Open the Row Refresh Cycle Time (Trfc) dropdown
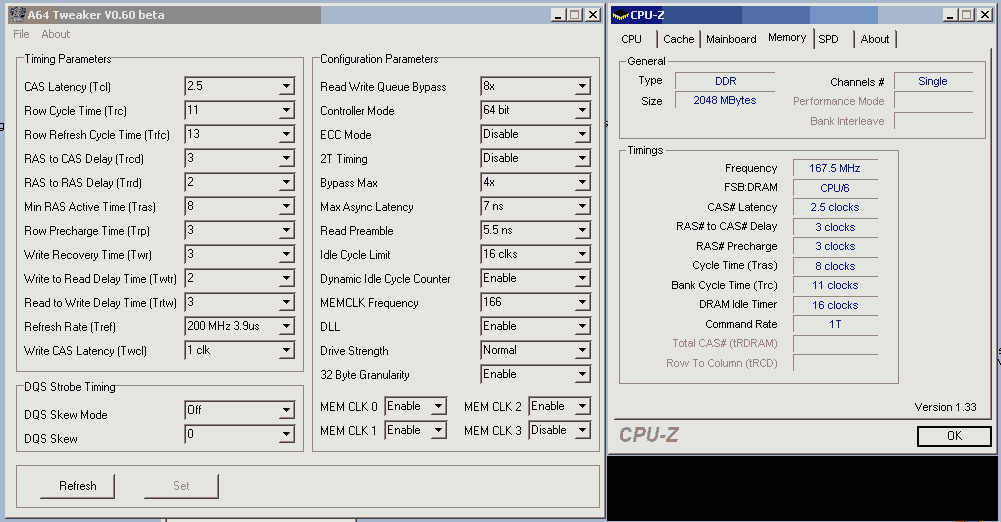 click(287, 135)
